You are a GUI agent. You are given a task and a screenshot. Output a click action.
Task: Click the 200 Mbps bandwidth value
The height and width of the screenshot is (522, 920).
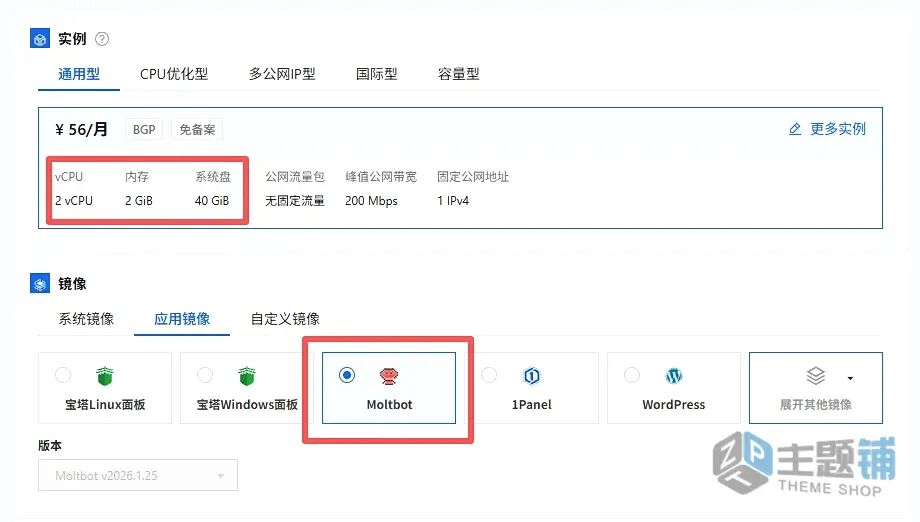(x=371, y=201)
